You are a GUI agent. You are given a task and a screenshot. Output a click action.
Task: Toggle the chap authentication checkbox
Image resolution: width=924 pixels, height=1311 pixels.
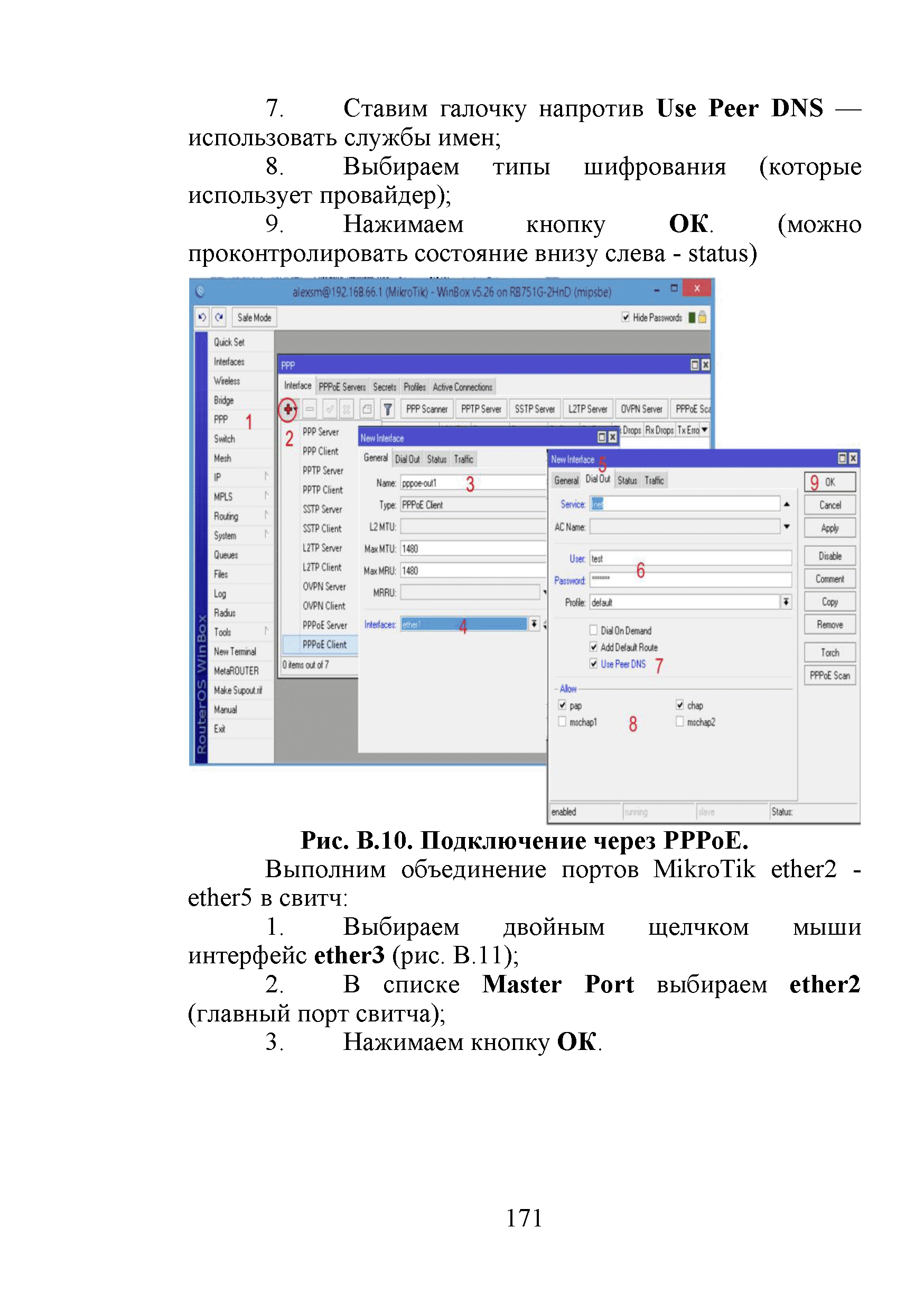(x=680, y=704)
